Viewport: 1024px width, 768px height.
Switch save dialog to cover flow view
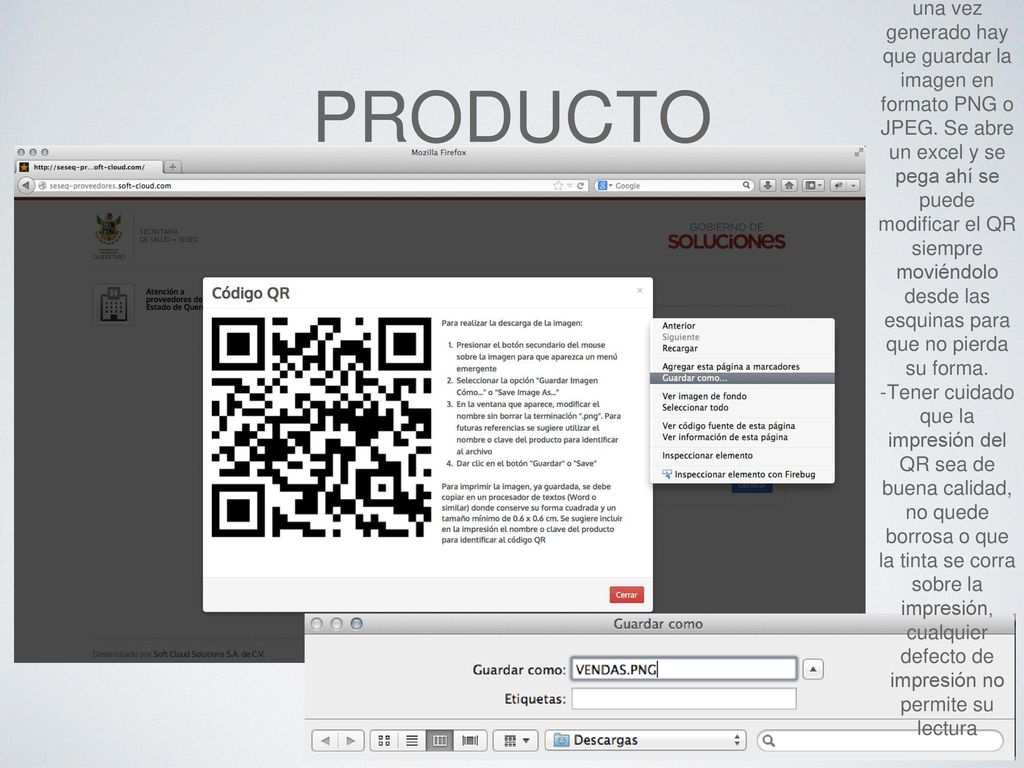pyautogui.click(x=470, y=741)
